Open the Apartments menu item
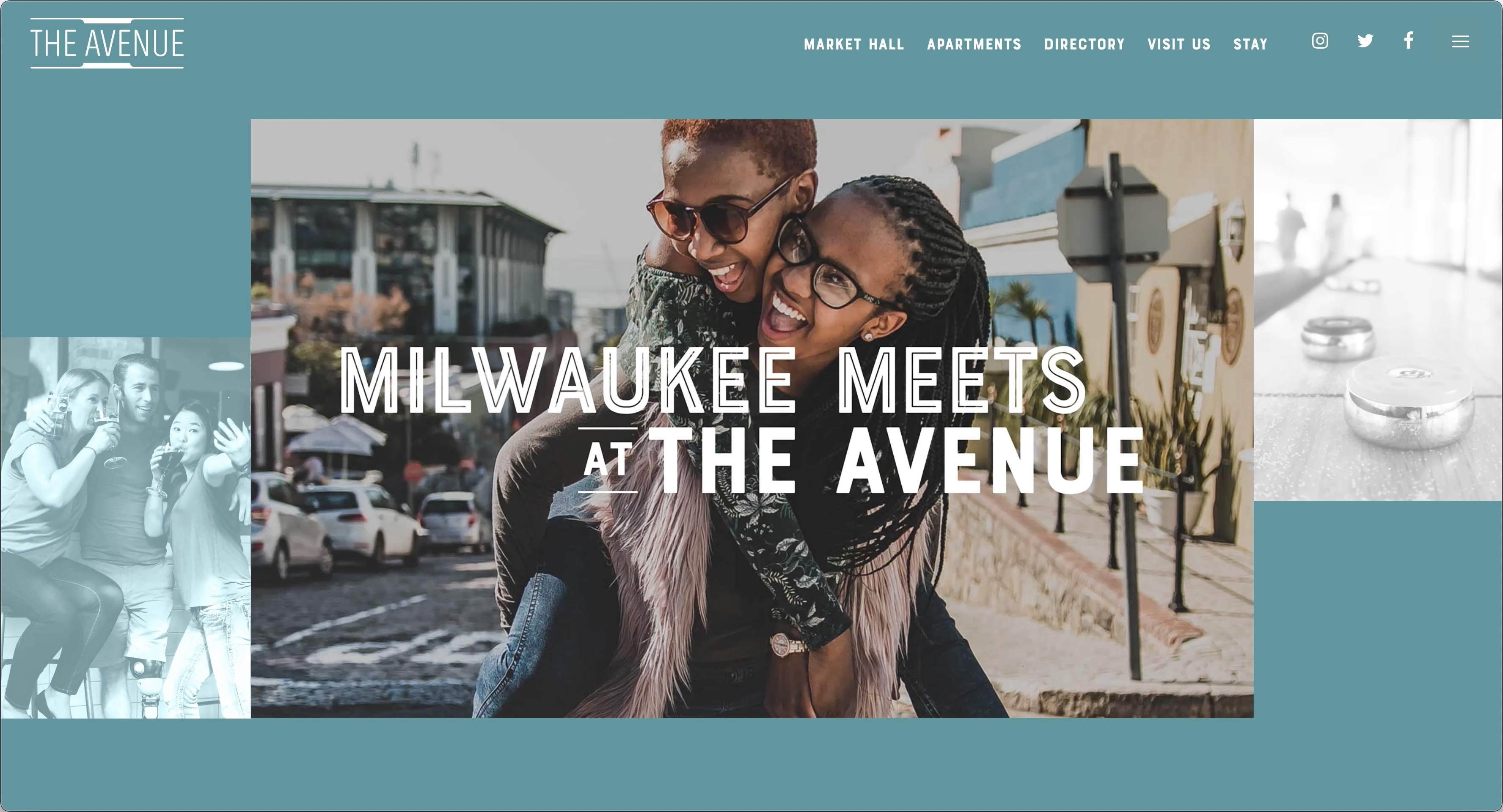Screen dimensions: 1503x812 974,44
